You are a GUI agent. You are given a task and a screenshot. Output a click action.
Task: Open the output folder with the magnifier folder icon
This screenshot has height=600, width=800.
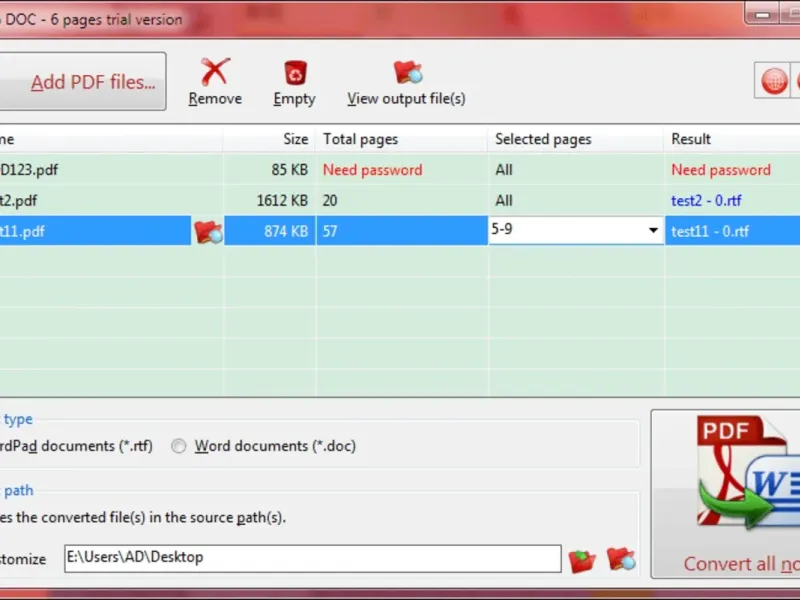pos(621,559)
